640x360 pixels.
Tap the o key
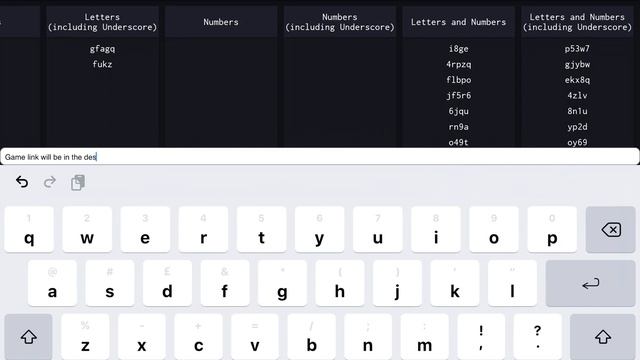tap(494, 230)
